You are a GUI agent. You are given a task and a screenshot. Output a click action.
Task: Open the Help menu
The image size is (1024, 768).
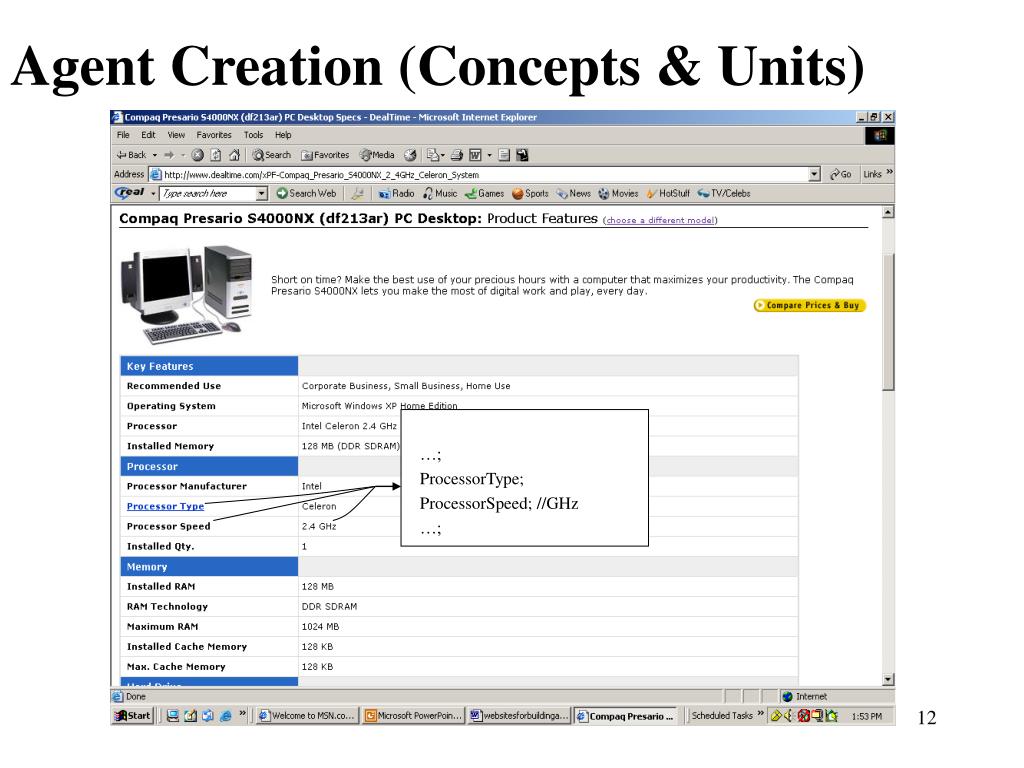[x=283, y=135]
